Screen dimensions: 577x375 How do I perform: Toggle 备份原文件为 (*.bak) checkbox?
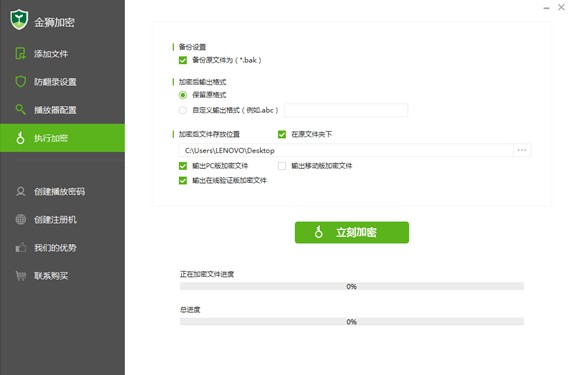pyautogui.click(x=183, y=60)
